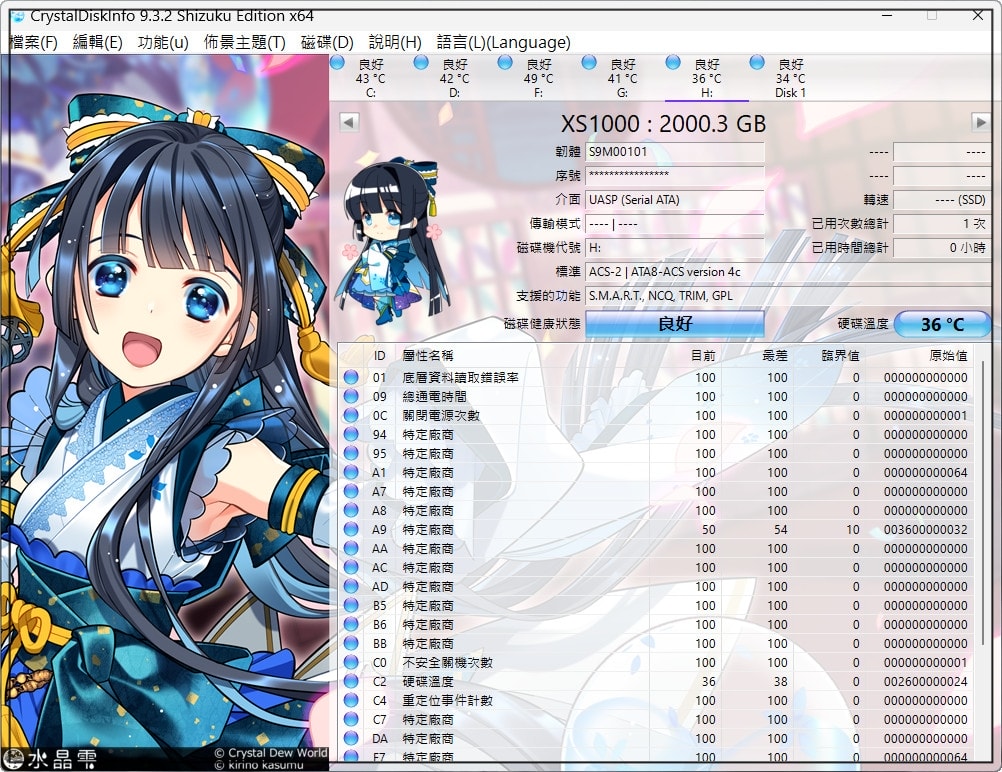Click the drive title XS1000 : 2000.3 GB

663,123
